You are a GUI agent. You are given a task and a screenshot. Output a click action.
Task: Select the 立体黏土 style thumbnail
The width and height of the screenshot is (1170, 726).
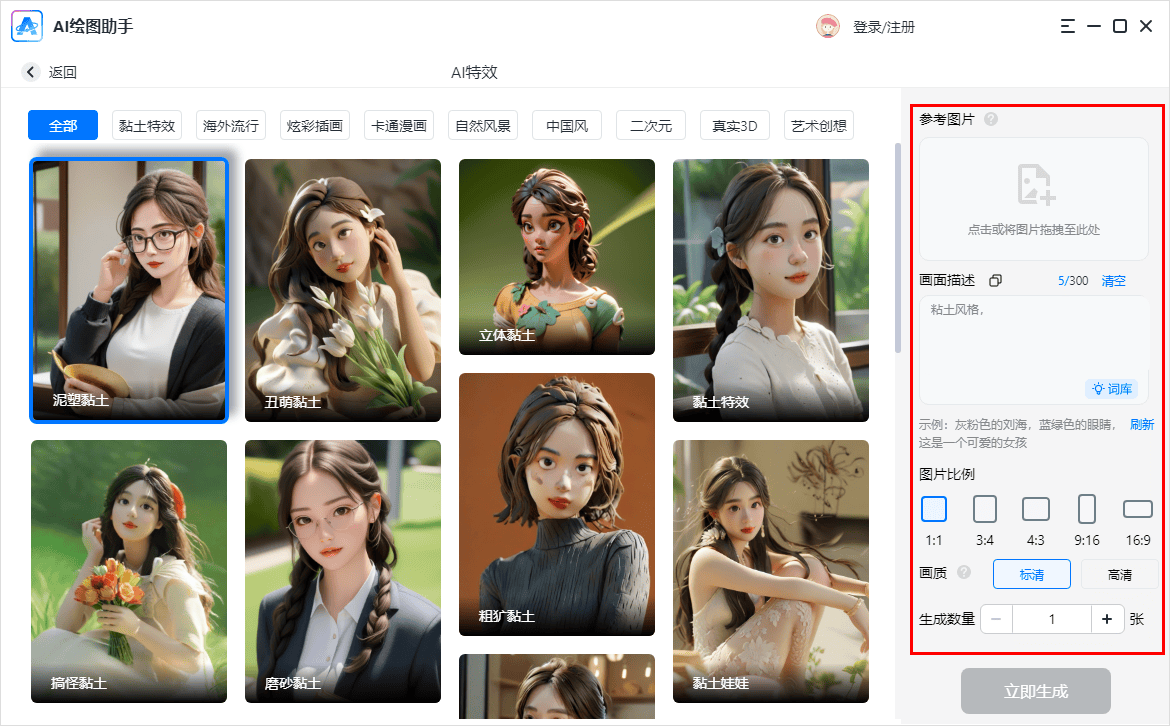coord(557,257)
